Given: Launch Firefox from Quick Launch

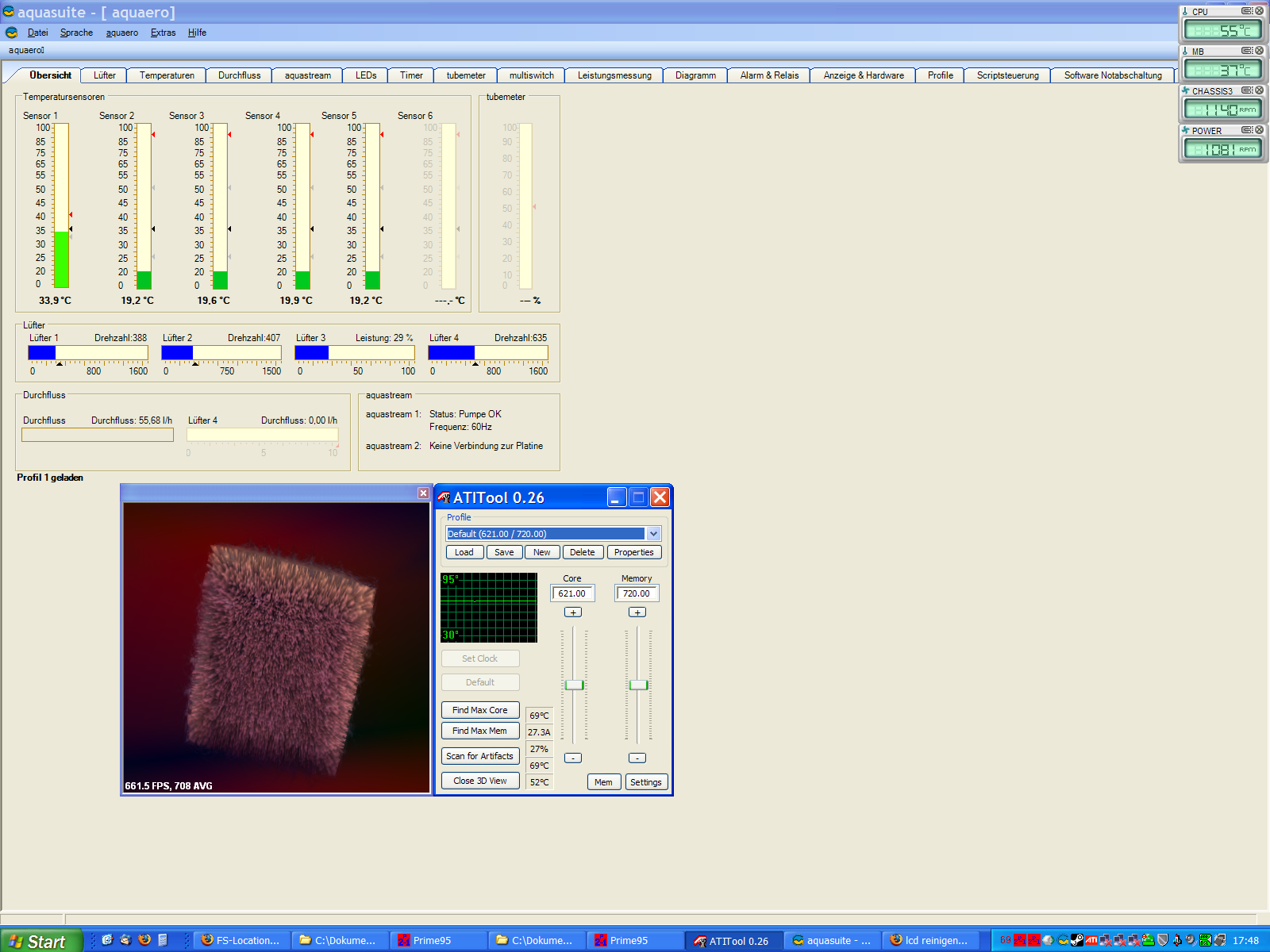Looking at the screenshot, I should click(x=144, y=940).
